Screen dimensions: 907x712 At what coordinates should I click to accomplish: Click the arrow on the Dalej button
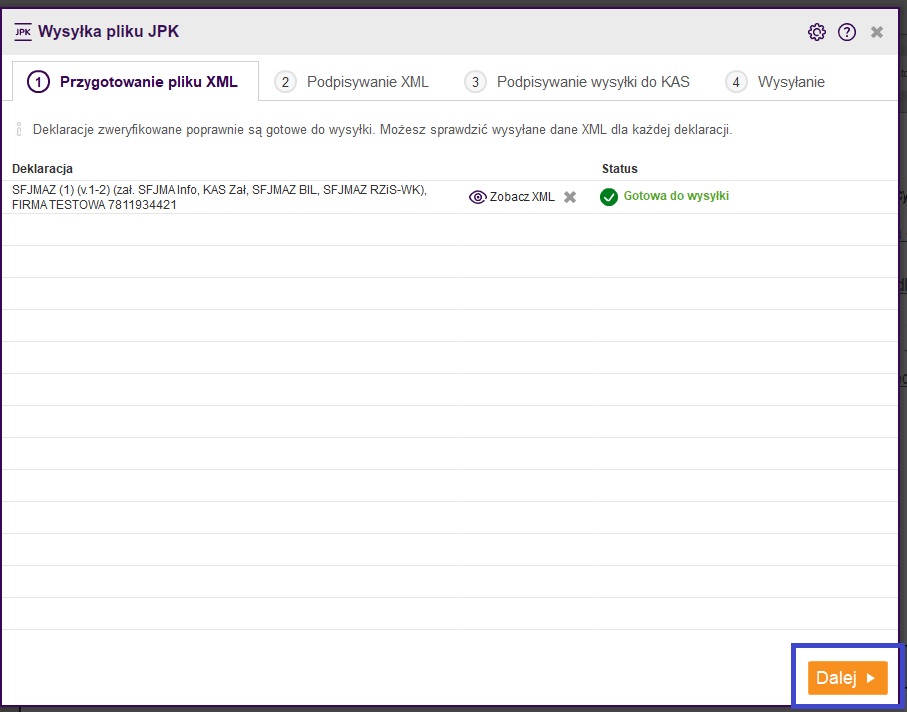[871, 678]
